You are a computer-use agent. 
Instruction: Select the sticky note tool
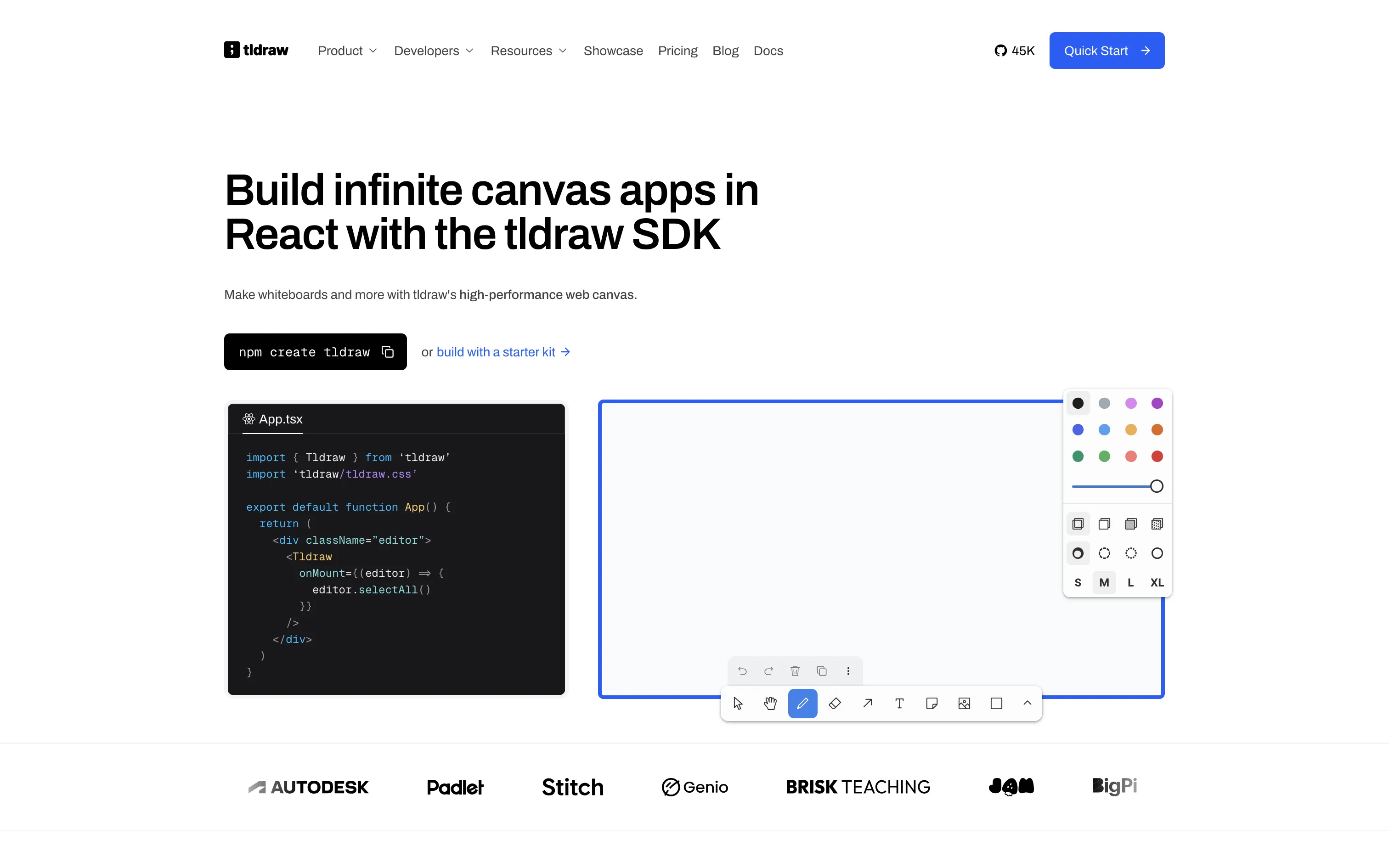[x=932, y=703]
